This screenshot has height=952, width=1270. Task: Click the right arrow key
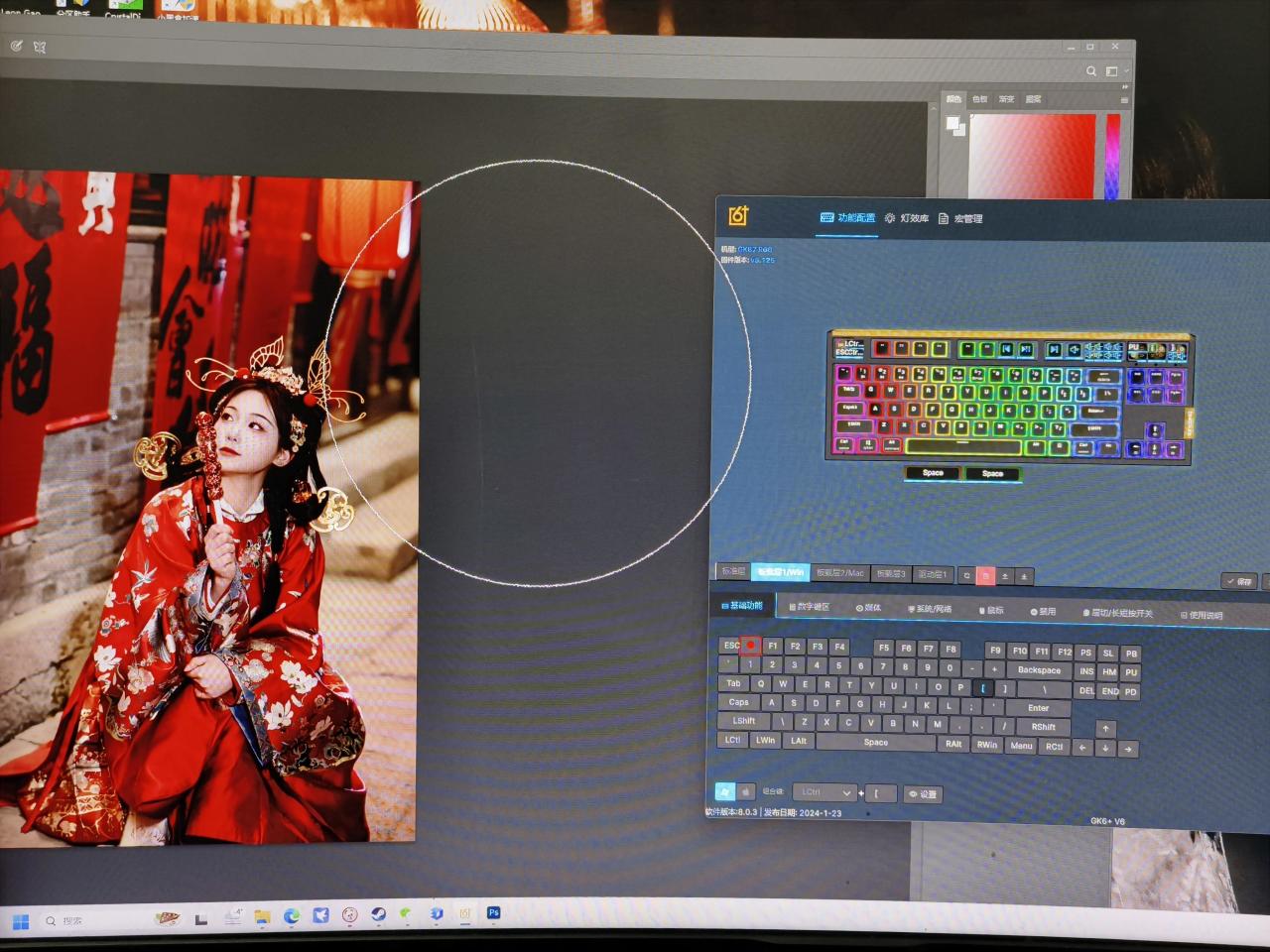tap(1128, 750)
